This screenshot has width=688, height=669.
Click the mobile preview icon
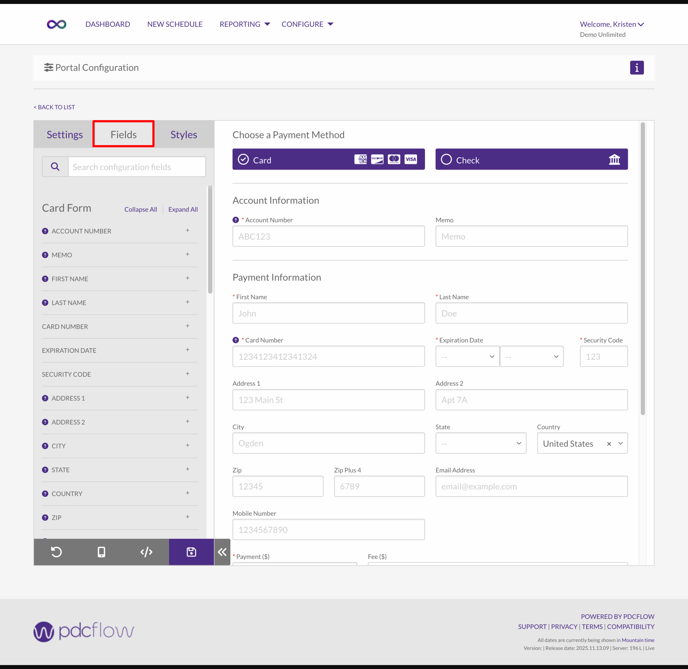tap(101, 552)
